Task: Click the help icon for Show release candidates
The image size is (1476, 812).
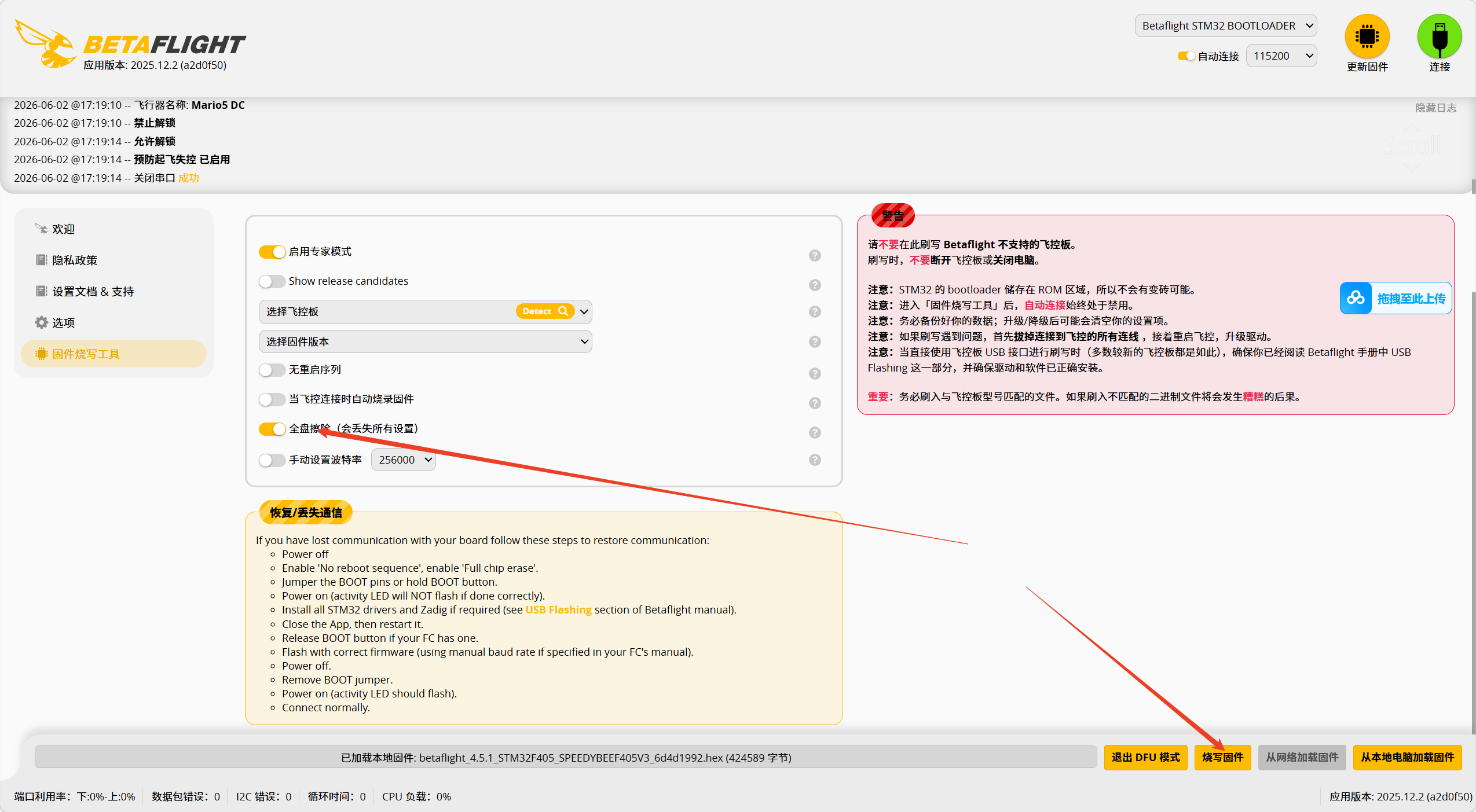Action: 815,285
